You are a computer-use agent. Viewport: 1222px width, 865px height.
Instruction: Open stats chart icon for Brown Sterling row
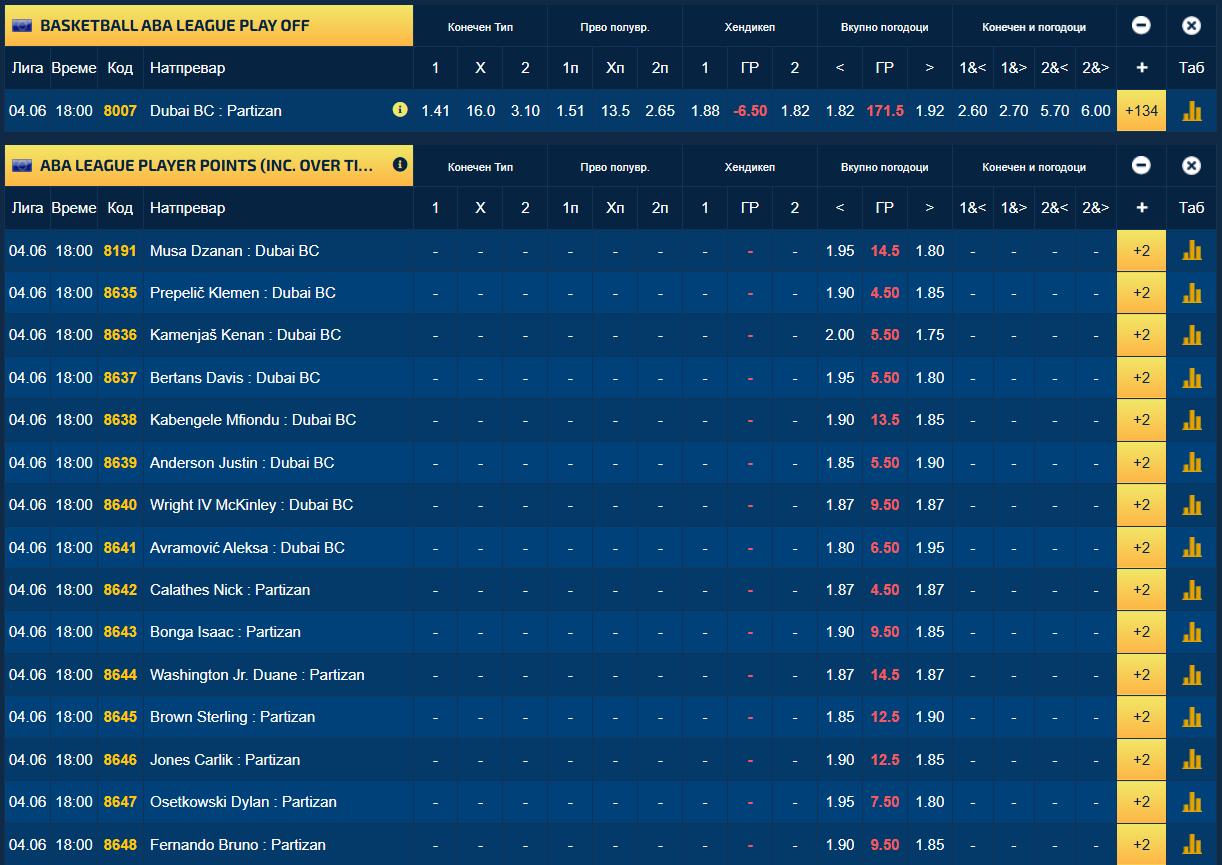click(x=1191, y=717)
